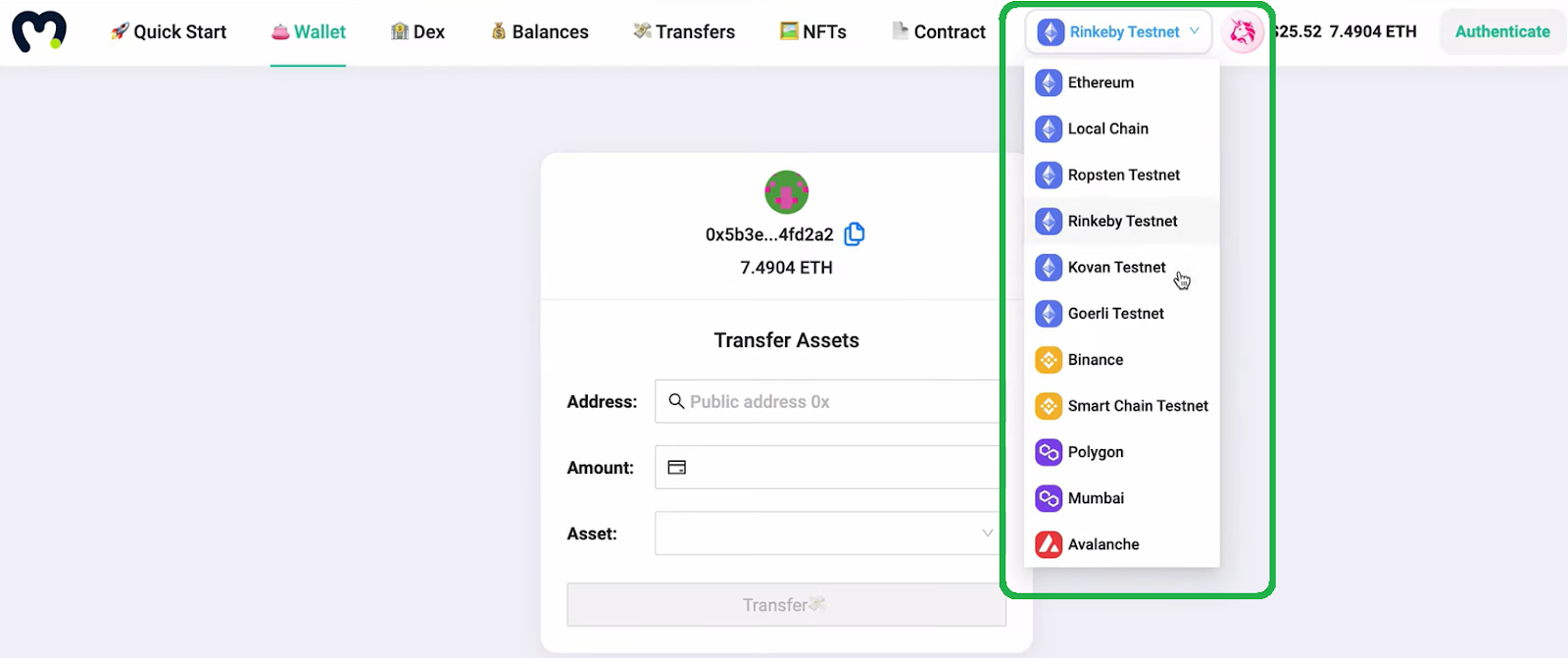Viewport: 1568px width, 658px height.
Task: Click the Ethereum diamond icon in list
Action: click(1049, 83)
